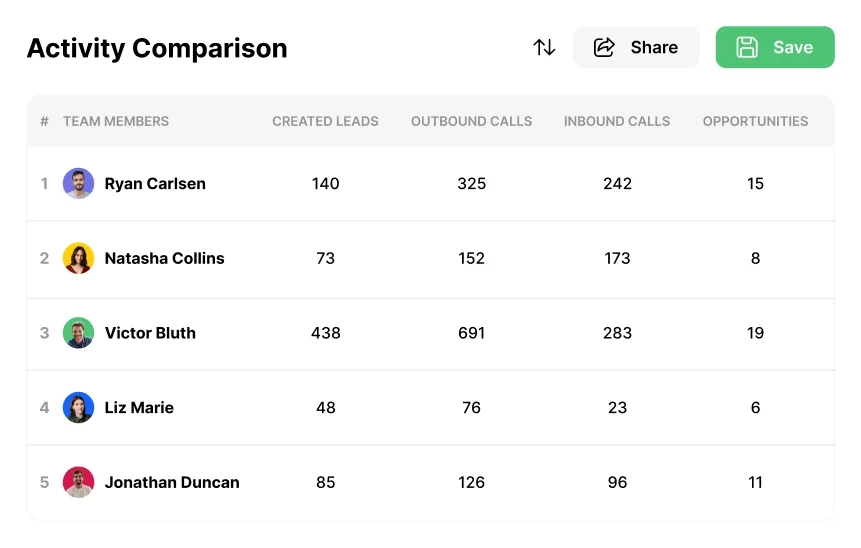Open Jonathan Duncan's name entry
Viewport: 861px width, 548px height.
click(172, 482)
